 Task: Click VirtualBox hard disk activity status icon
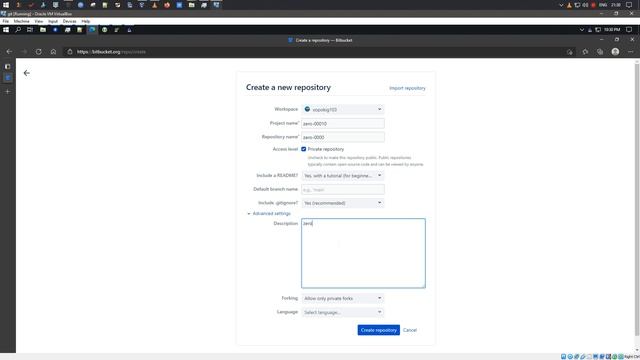click(x=563, y=357)
